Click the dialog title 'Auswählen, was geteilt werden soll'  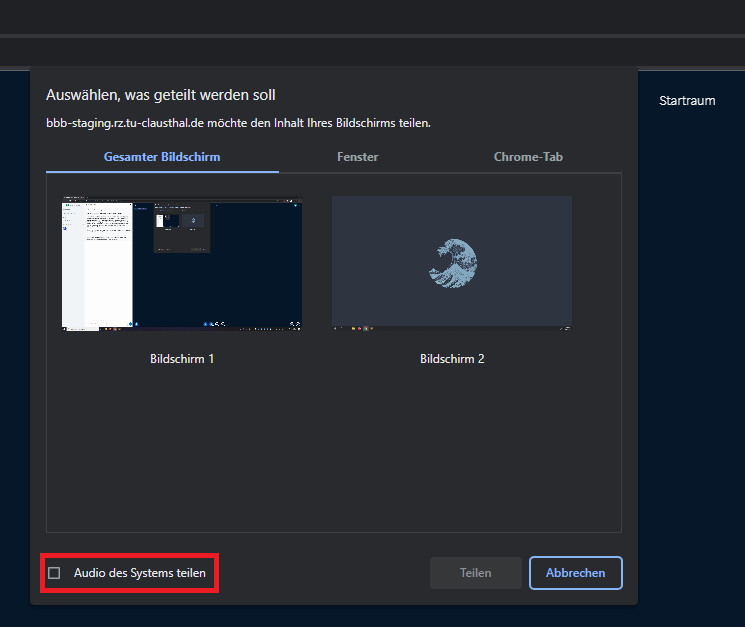(x=161, y=95)
